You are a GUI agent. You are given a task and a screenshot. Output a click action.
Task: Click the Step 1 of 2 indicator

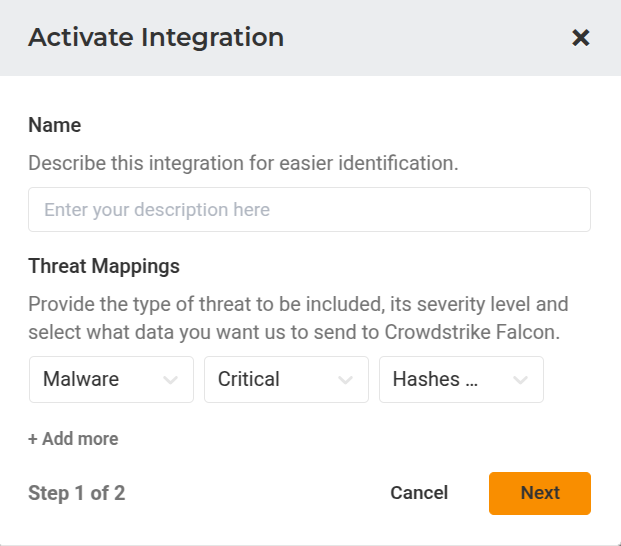coord(76,493)
